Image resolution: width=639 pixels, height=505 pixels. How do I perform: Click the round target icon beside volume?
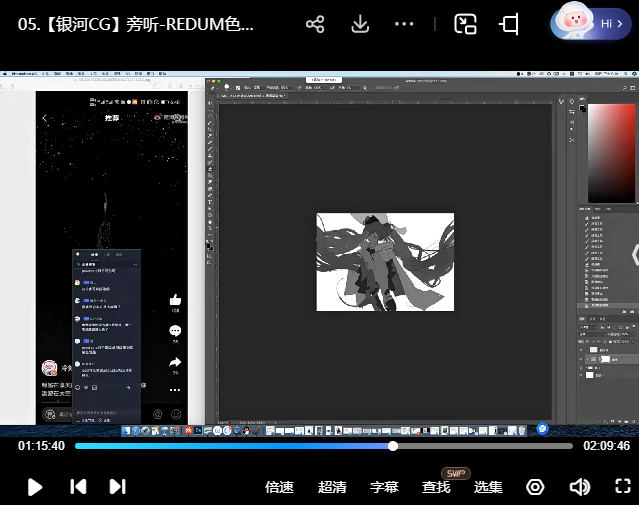(x=536, y=487)
